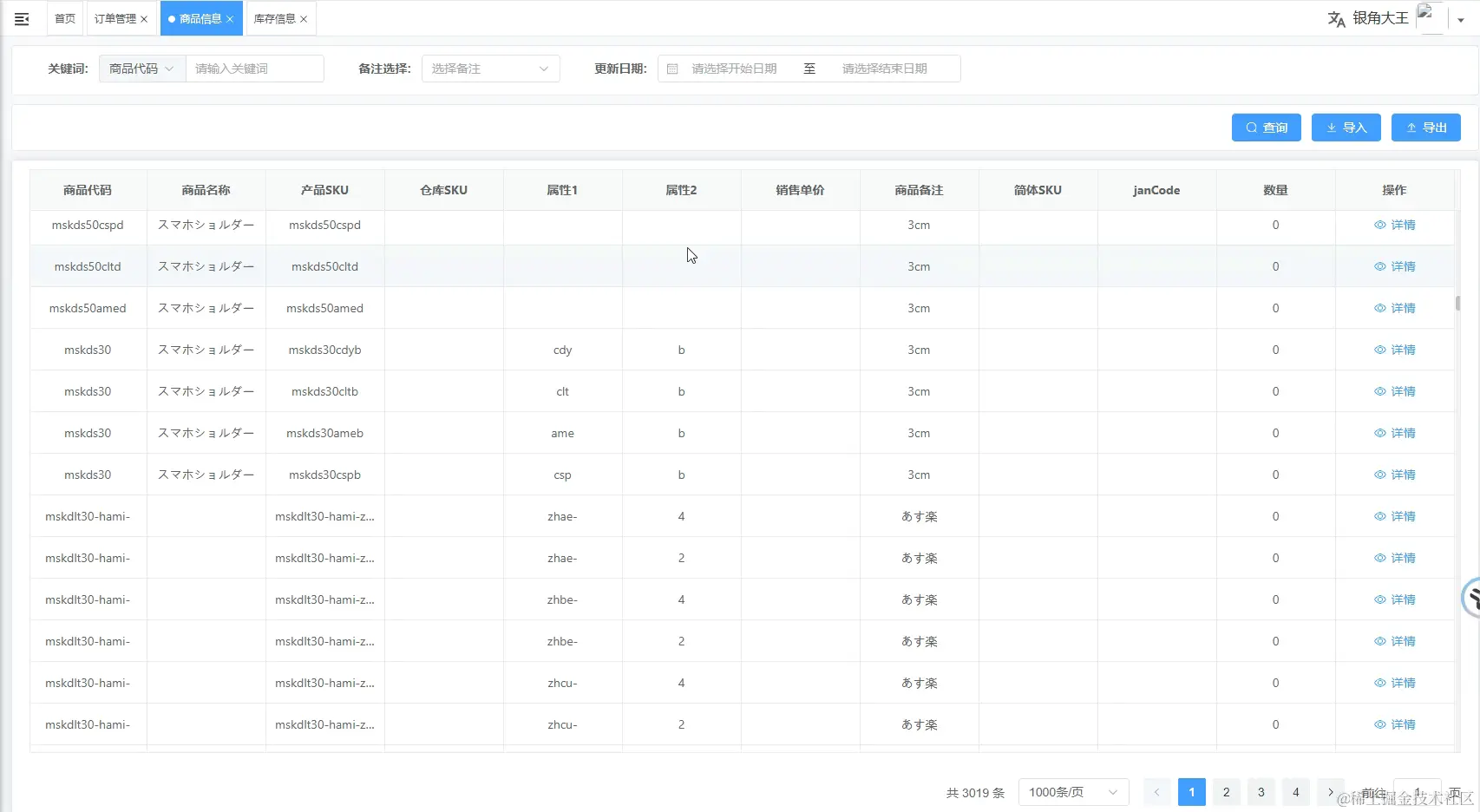Screen dimensions: 1480x812
Task: View 详情 for mskds50cltd row
Action: 1395,266
